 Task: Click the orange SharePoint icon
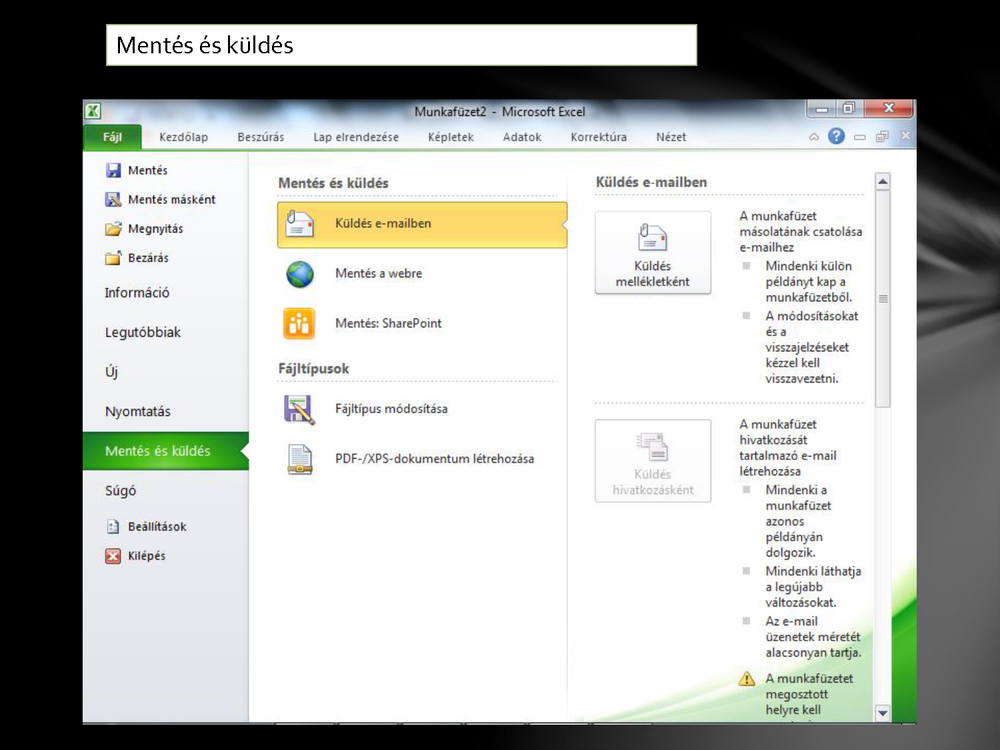299,323
